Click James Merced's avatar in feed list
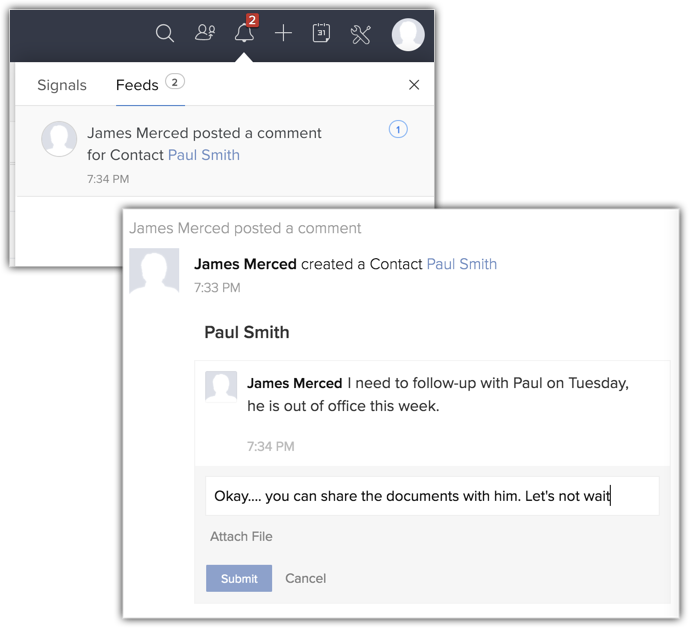The height and width of the screenshot is (628, 693). coord(59,139)
